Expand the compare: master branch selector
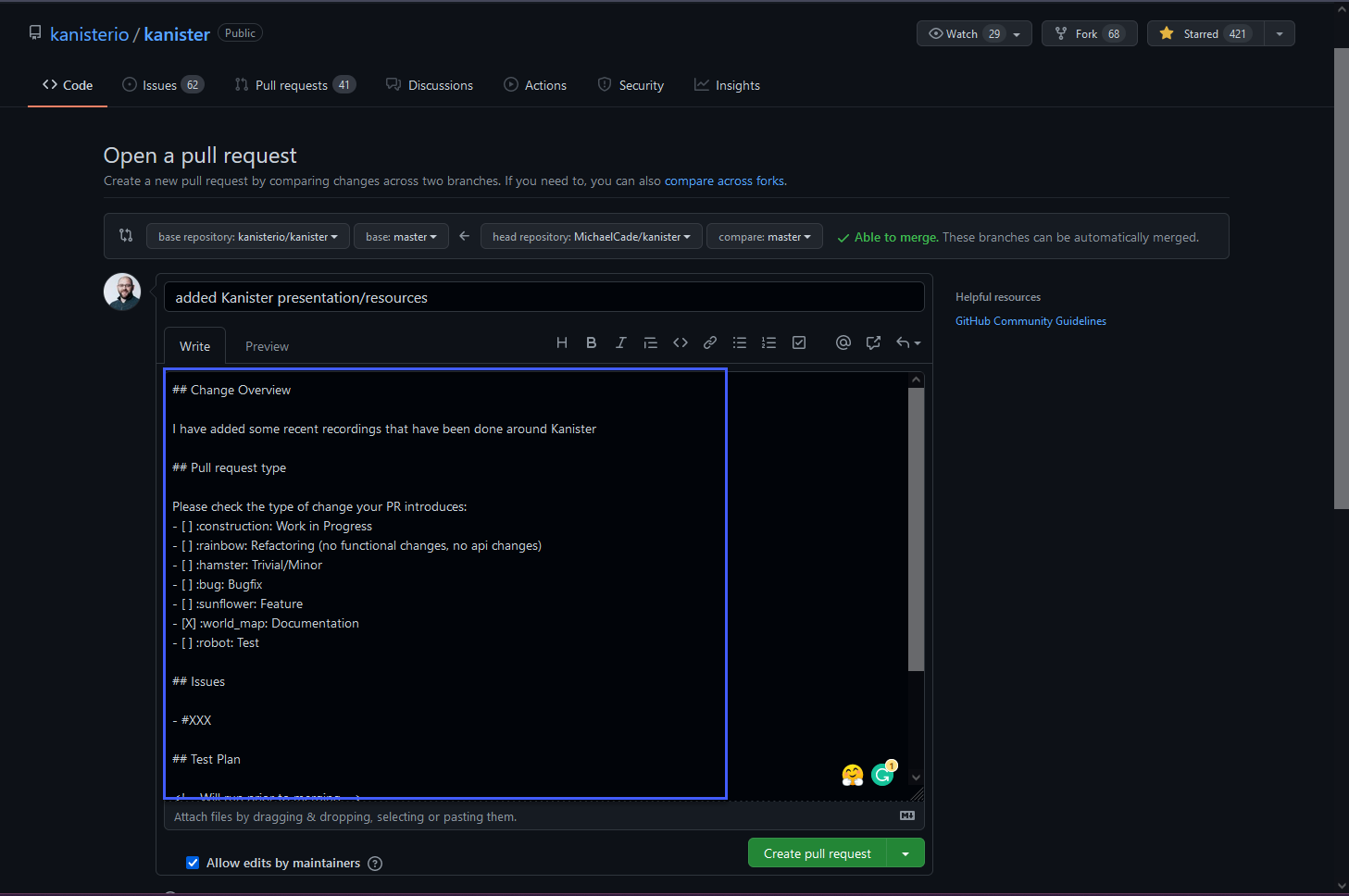 [x=764, y=237]
